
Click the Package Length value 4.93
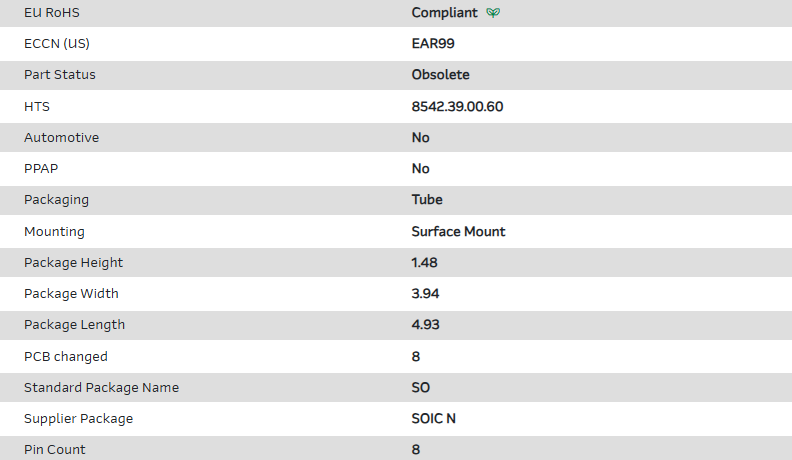425,325
